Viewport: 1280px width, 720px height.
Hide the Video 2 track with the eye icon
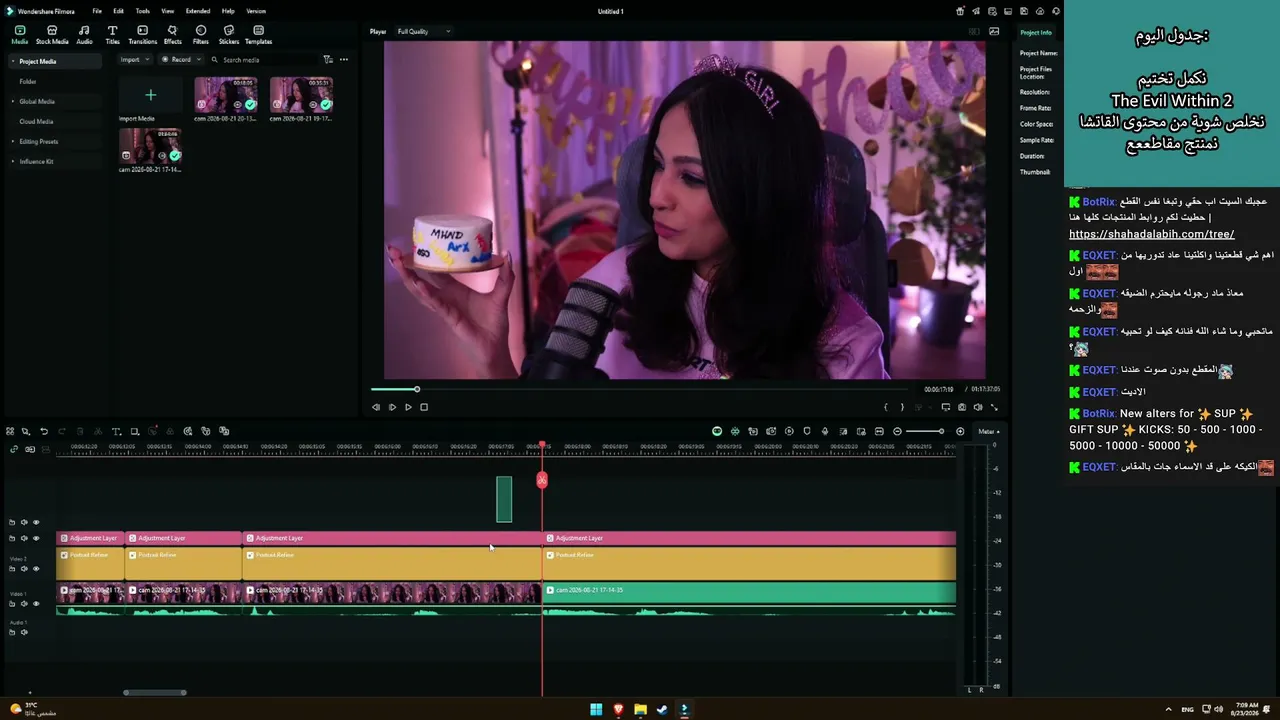[36, 569]
